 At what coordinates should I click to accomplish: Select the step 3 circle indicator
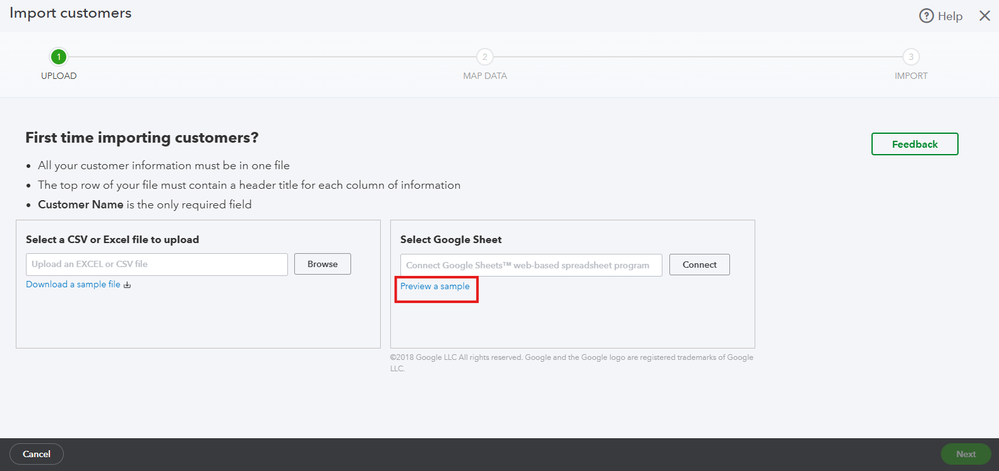click(911, 57)
